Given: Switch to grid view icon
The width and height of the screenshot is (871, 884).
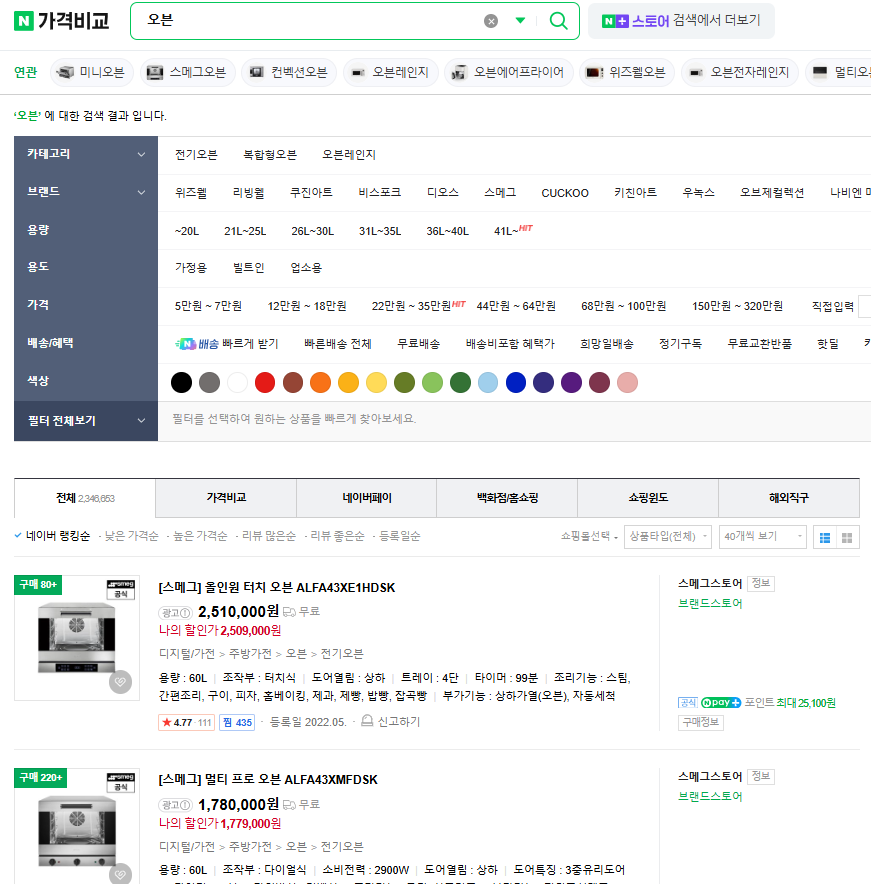Looking at the screenshot, I should (847, 537).
